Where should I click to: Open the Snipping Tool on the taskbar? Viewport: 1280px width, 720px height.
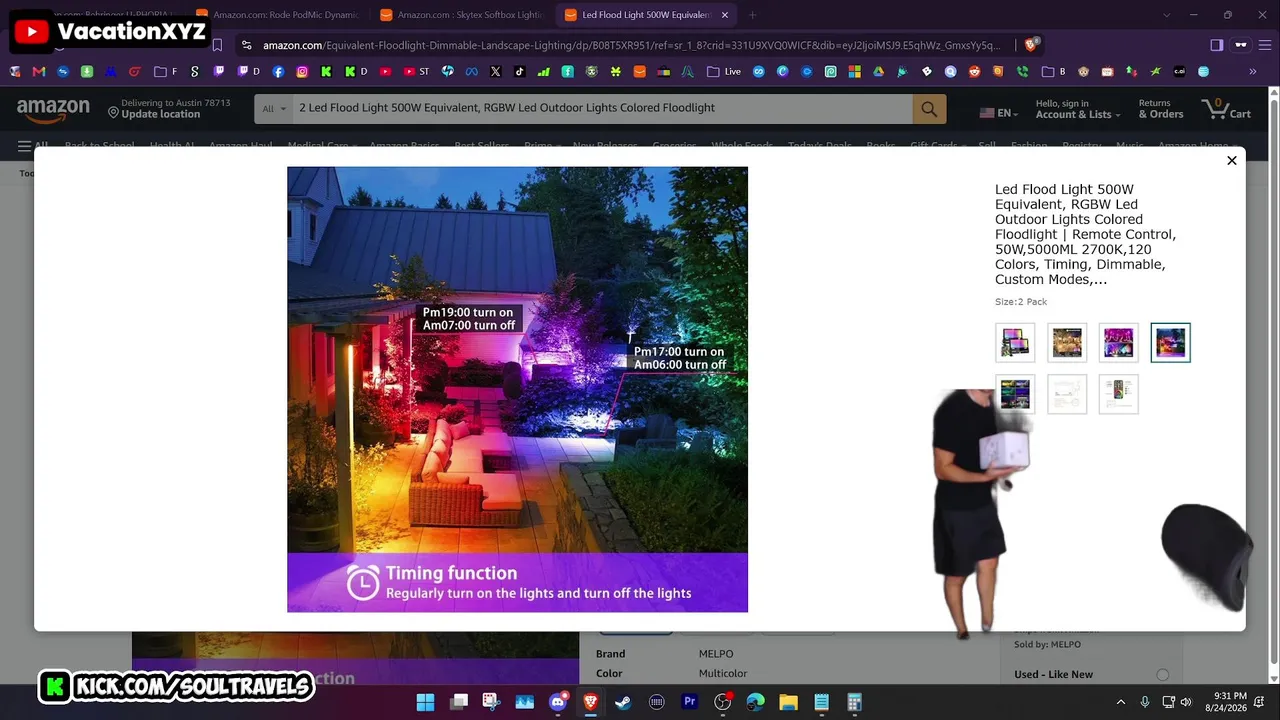tap(491, 702)
